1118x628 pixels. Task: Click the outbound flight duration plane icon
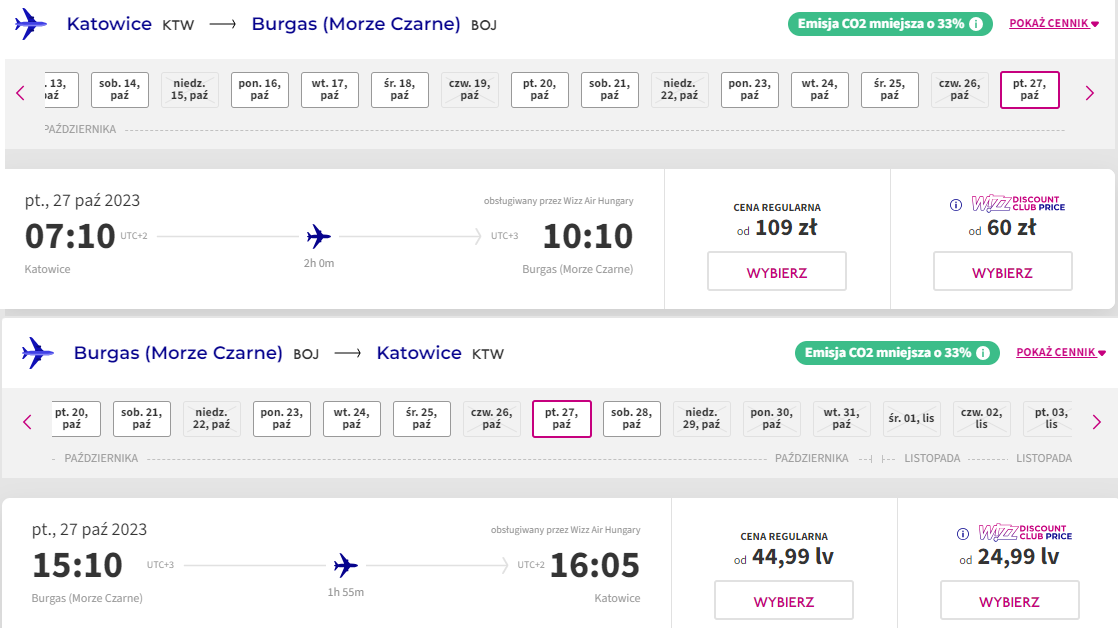coord(319,236)
